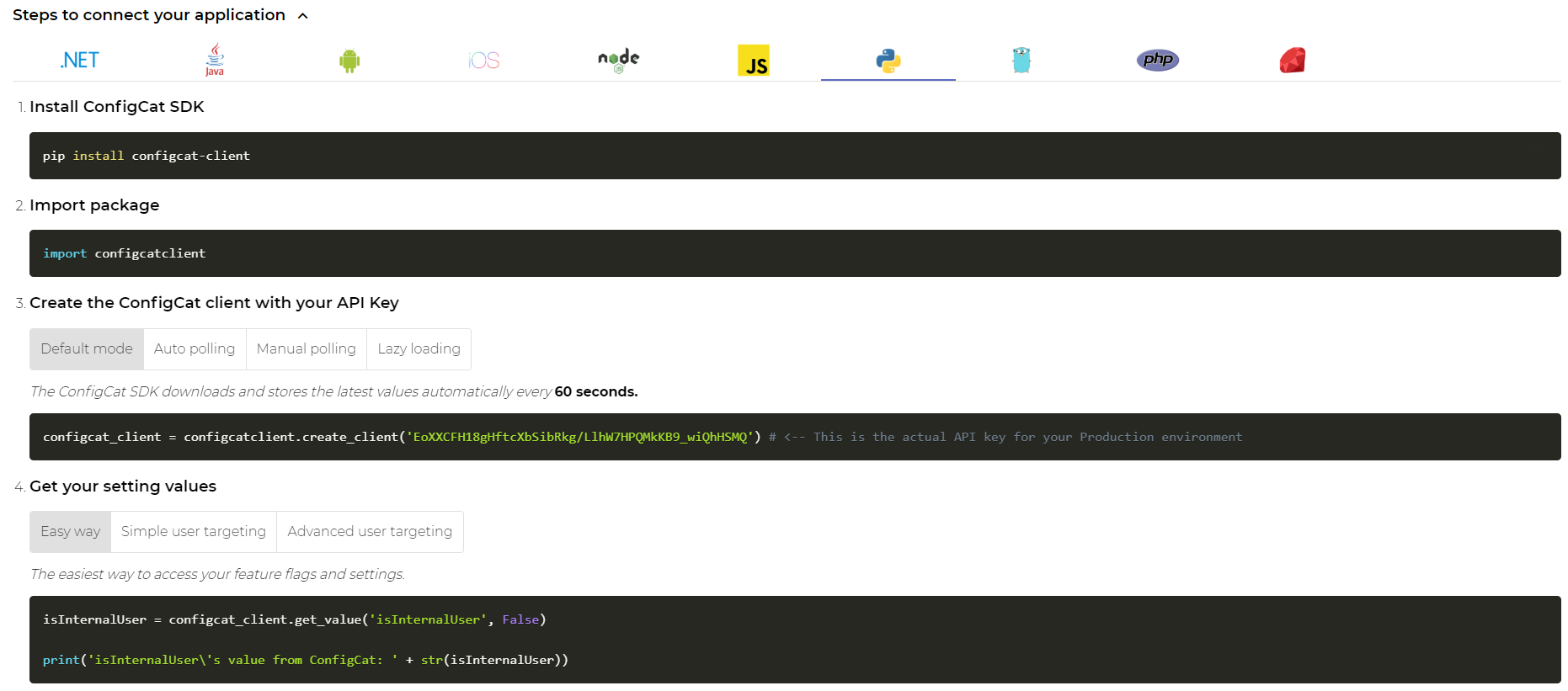Select the Default mode tab
The width and height of the screenshot is (1568, 691).
[x=87, y=349]
